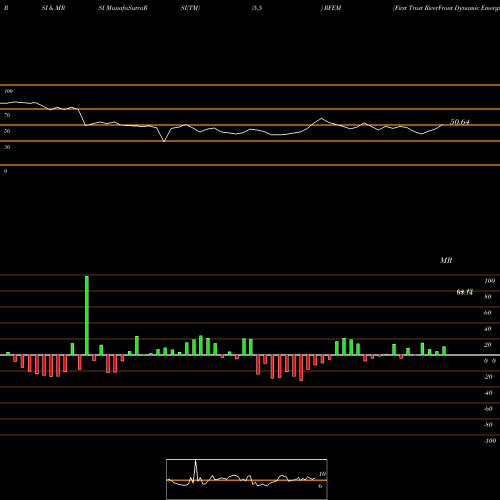The height and width of the screenshot is (500, 500).
Task: Click the 50.64 RSI current value
Action: point(460,122)
